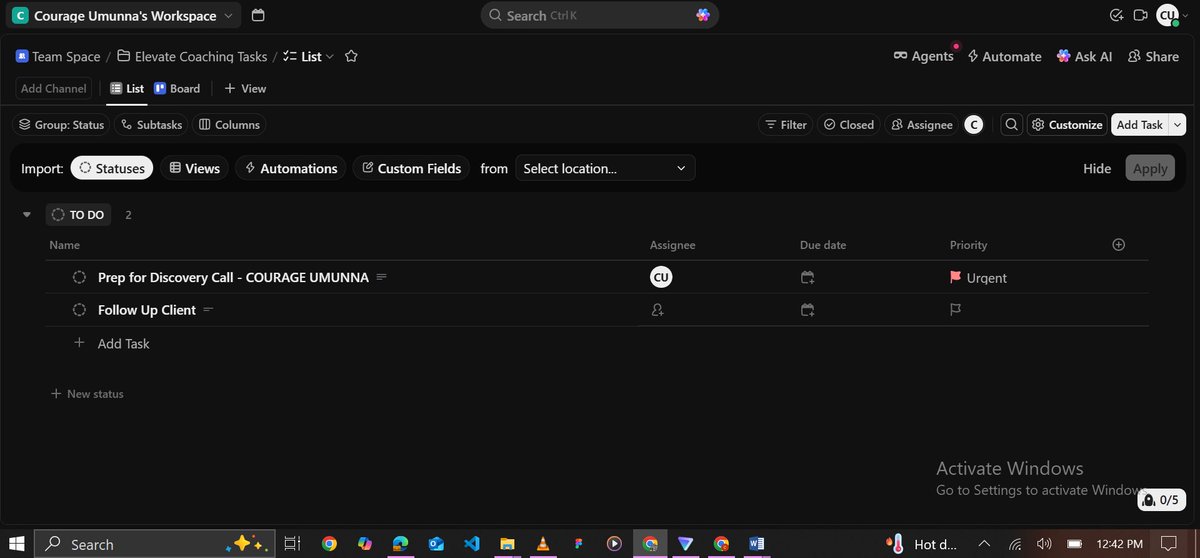Select Statuses import option
The image size is (1200, 558).
[x=112, y=168]
